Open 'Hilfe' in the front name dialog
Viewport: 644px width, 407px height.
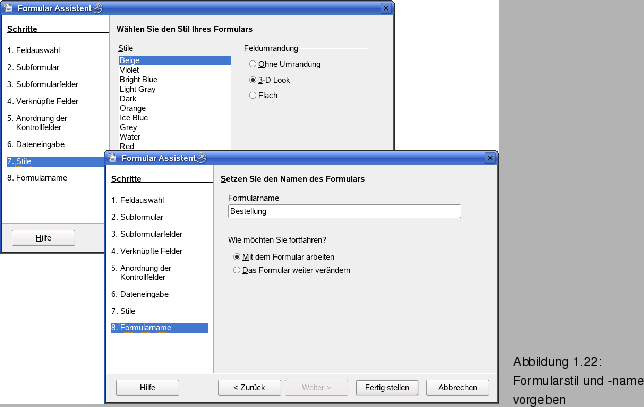(x=147, y=386)
